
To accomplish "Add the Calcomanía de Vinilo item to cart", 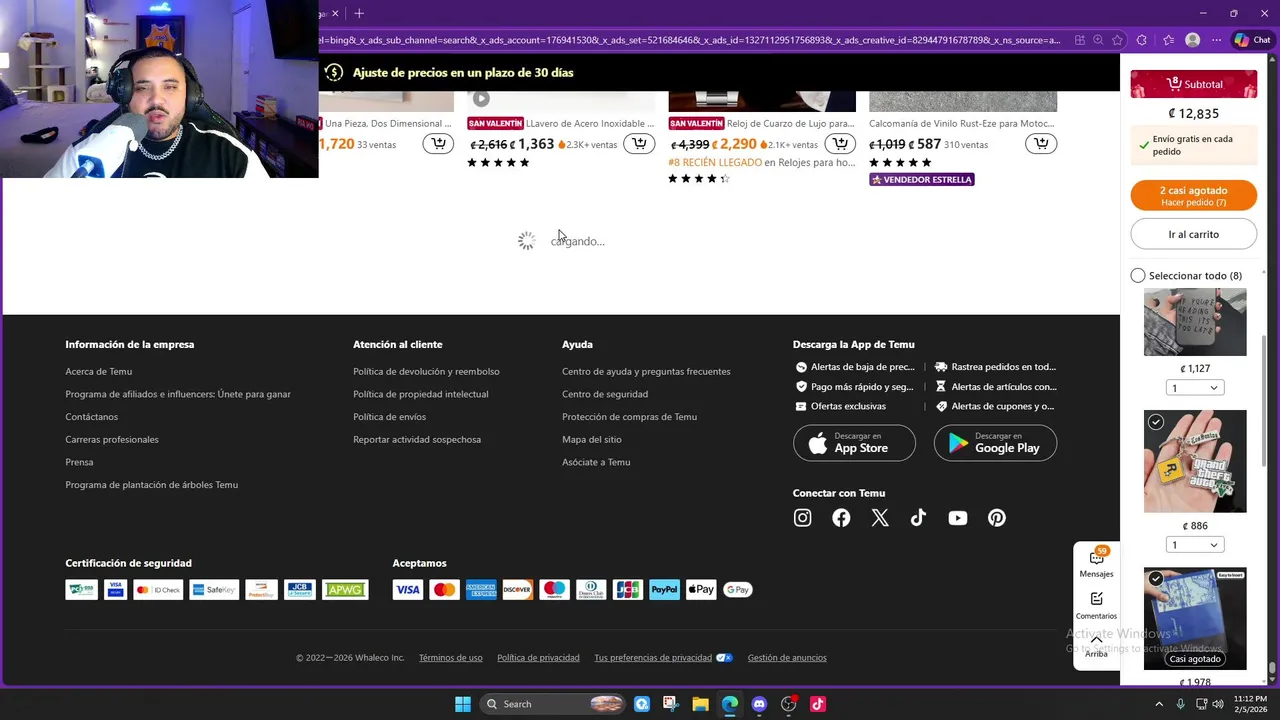I will click(1041, 144).
